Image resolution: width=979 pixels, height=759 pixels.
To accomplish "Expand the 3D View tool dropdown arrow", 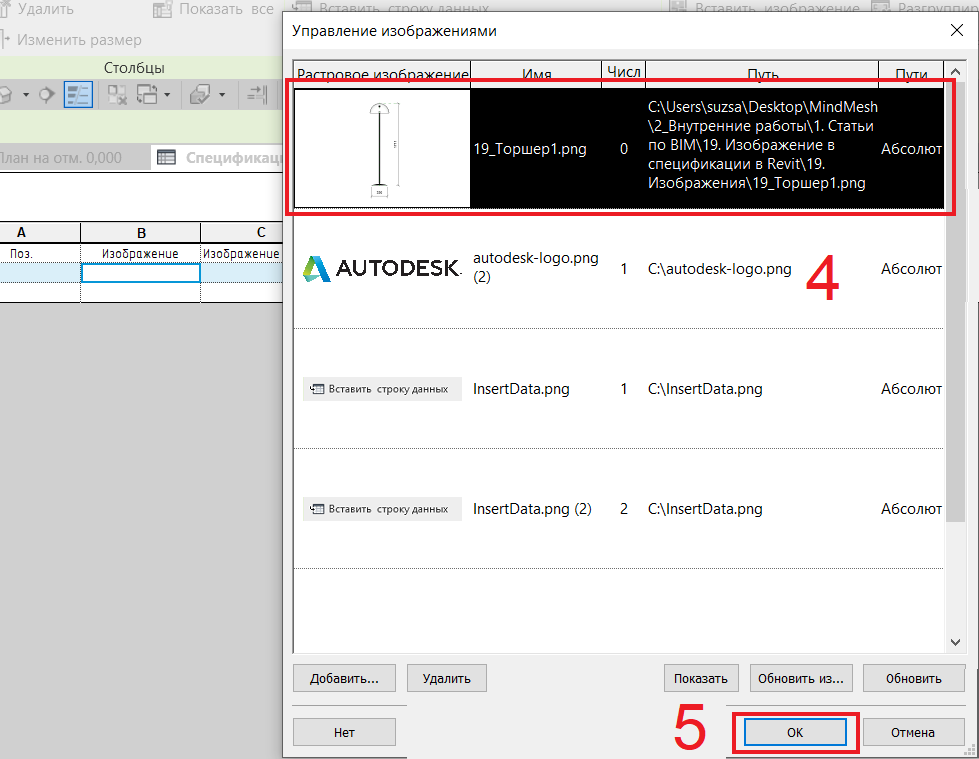I will (26, 95).
